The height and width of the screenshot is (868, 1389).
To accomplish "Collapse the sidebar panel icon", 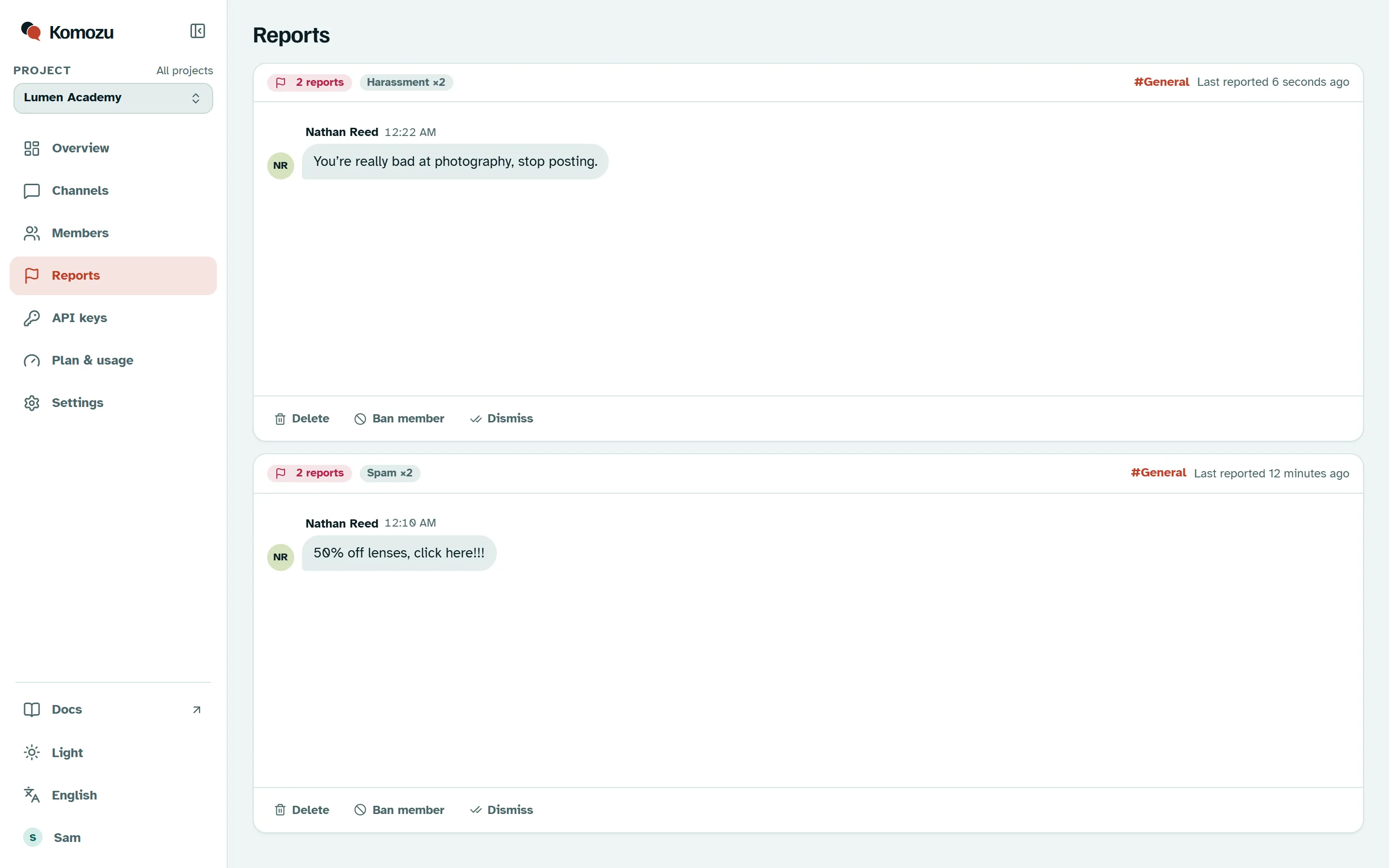I will coord(197,31).
